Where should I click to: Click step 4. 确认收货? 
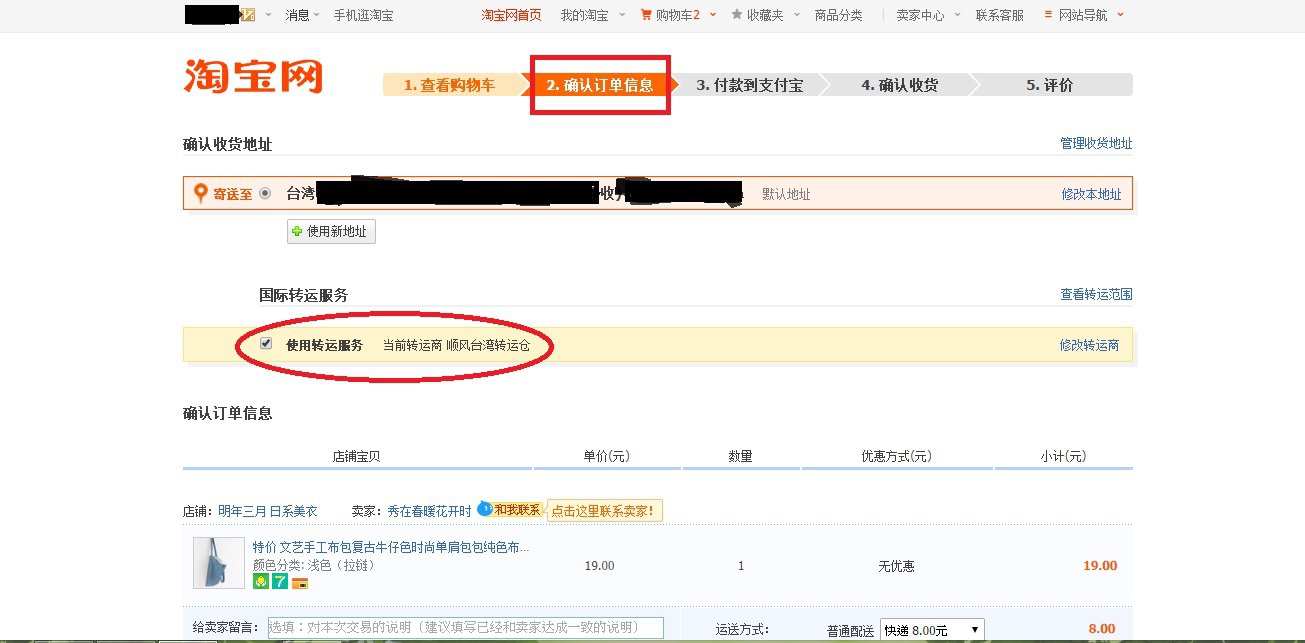pyautogui.click(x=899, y=85)
